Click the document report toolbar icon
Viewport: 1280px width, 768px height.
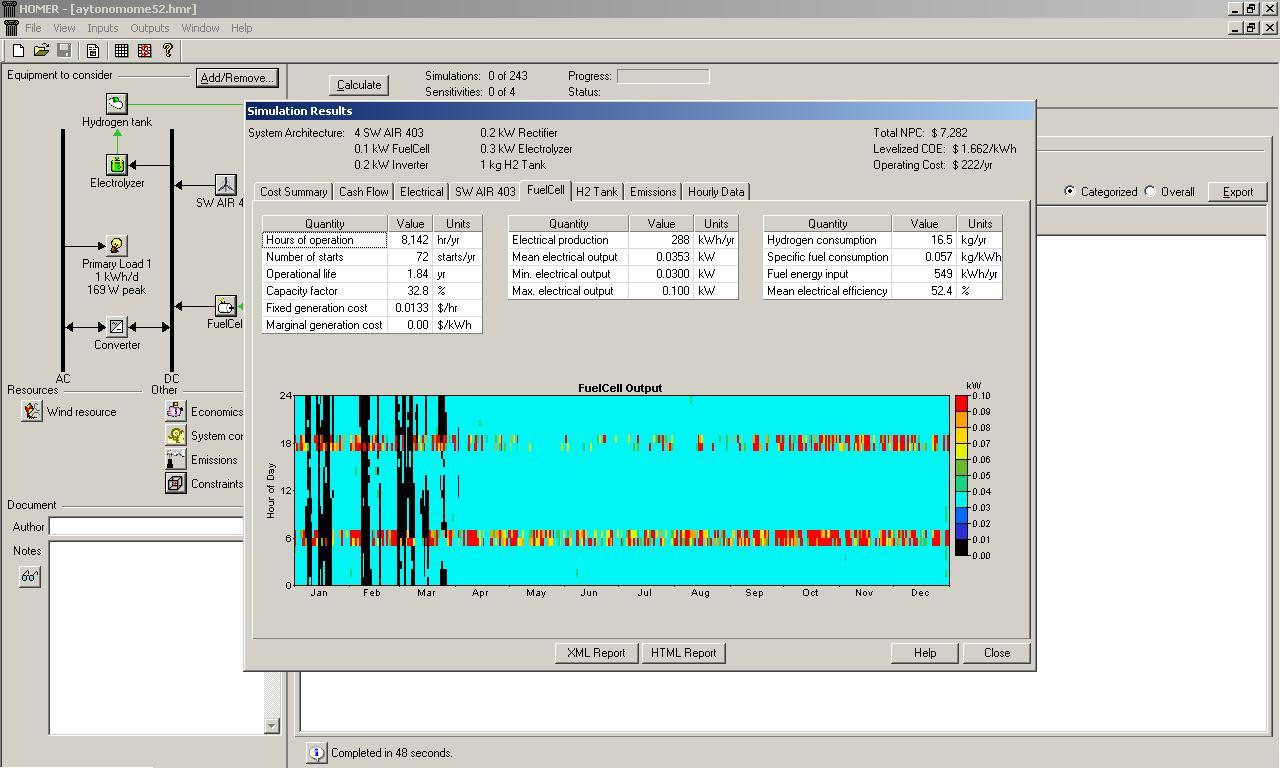[93, 50]
